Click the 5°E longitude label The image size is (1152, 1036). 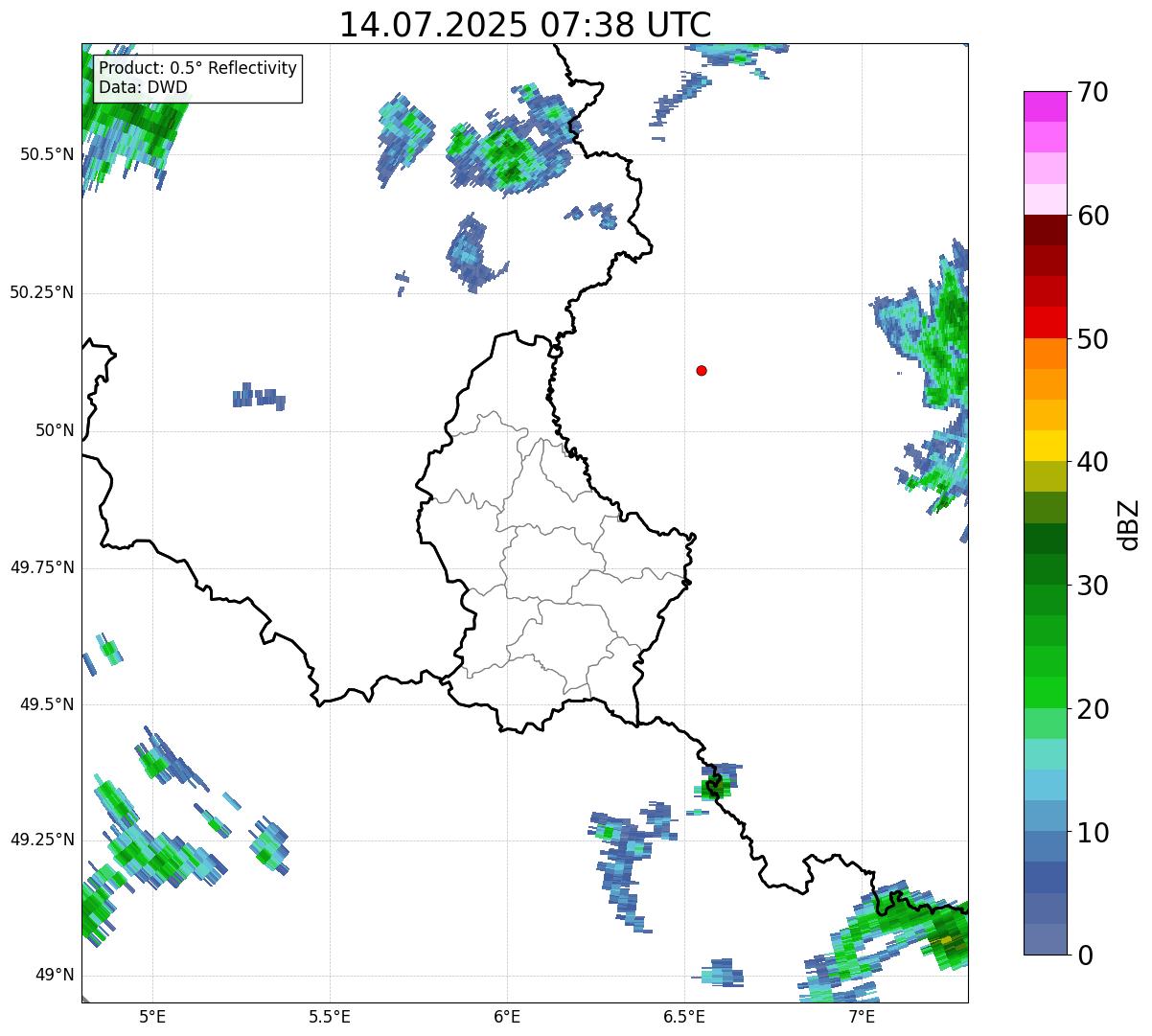click(x=152, y=1016)
